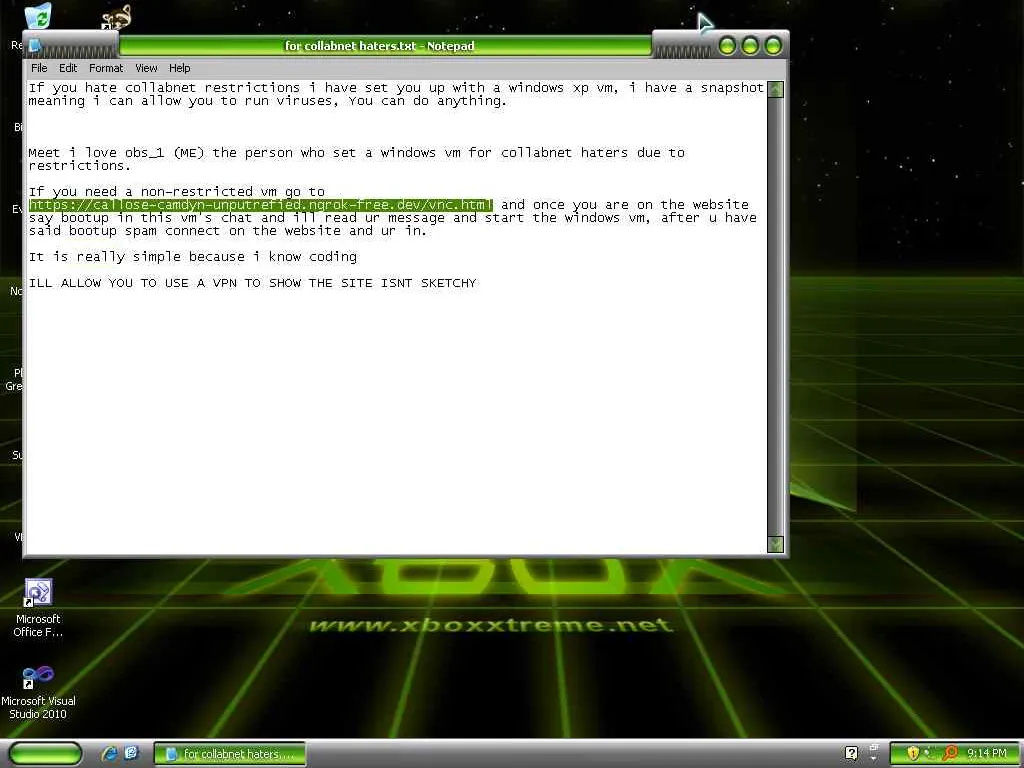
Task: Click the yellow security shield tray icon
Action: [x=913, y=753]
